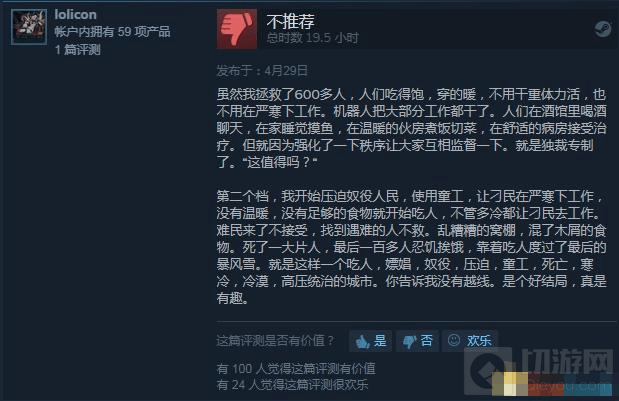Click the red thumbs-down 不推荐 icon
This screenshot has height=401, width=619.
point(237,29)
